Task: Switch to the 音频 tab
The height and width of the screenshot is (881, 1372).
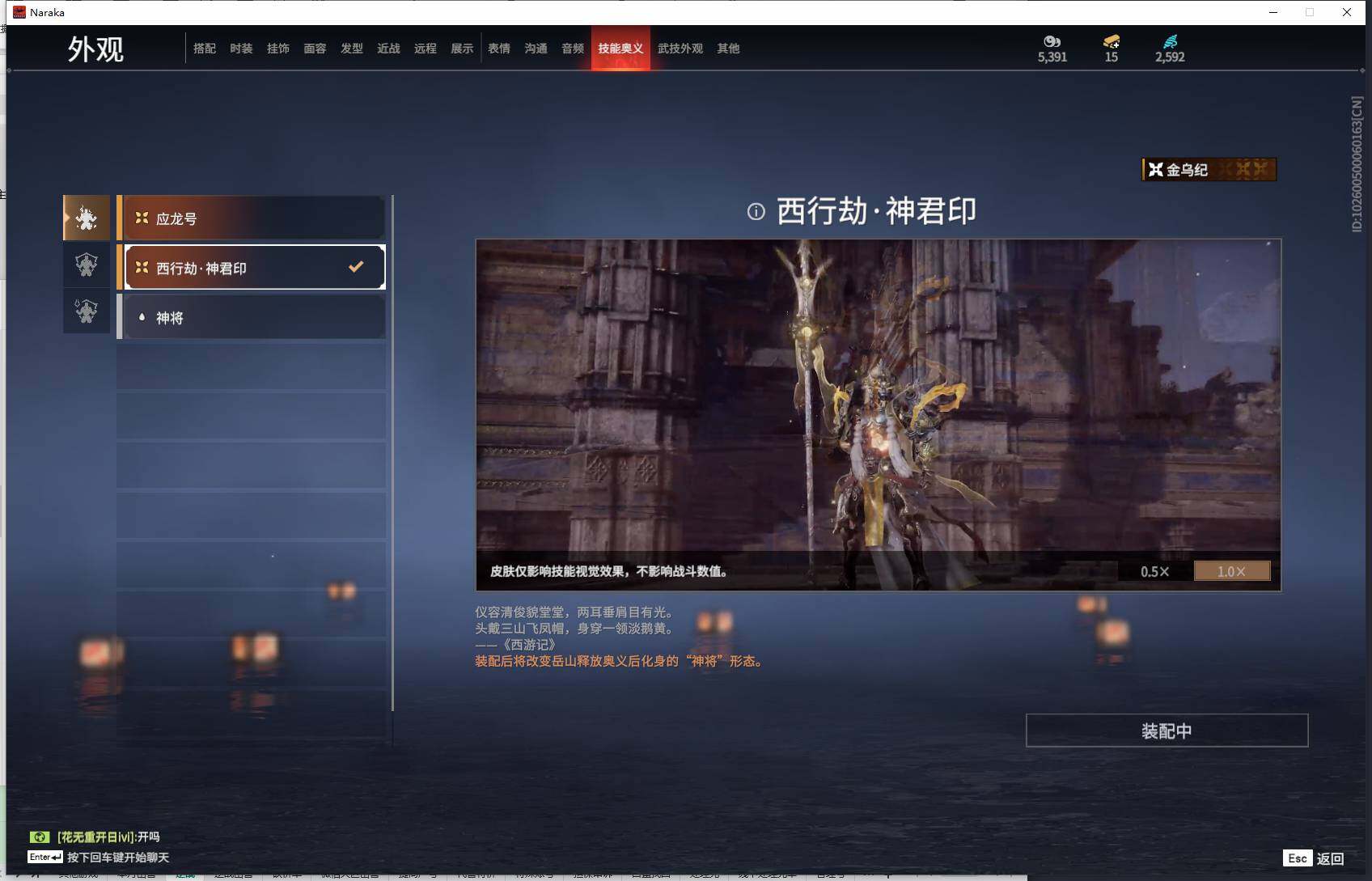Action: click(x=573, y=49)
